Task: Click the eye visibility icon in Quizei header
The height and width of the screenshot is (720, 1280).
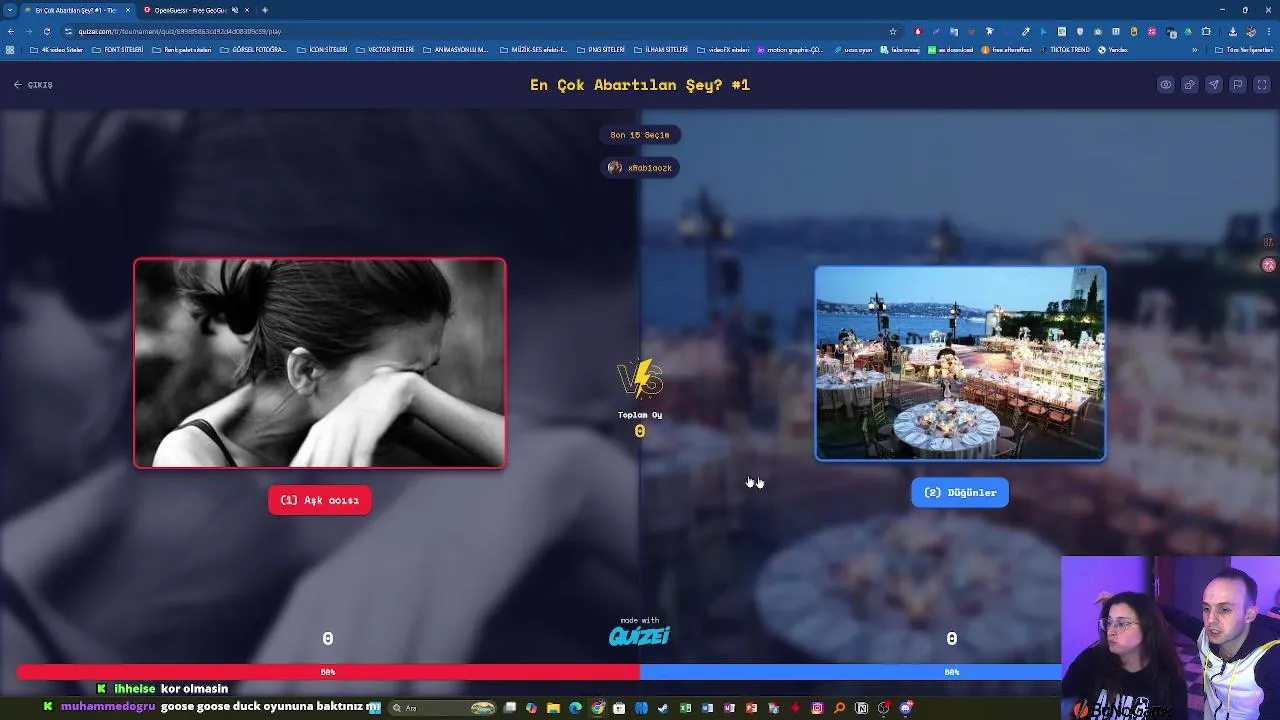Action: pos(1166,85)
